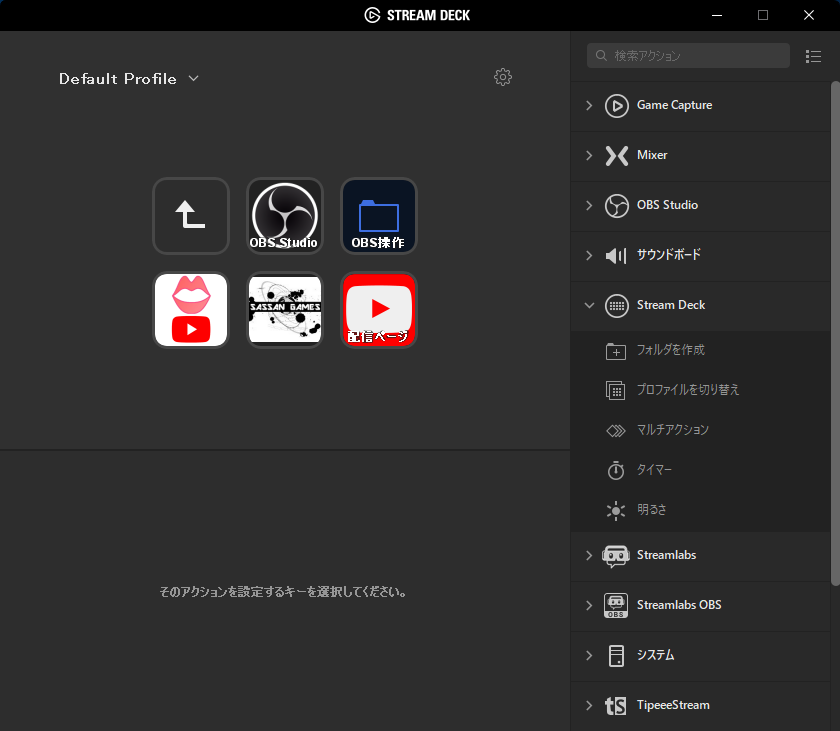Open the 配信ページ YouTube key

pos(378,310)
